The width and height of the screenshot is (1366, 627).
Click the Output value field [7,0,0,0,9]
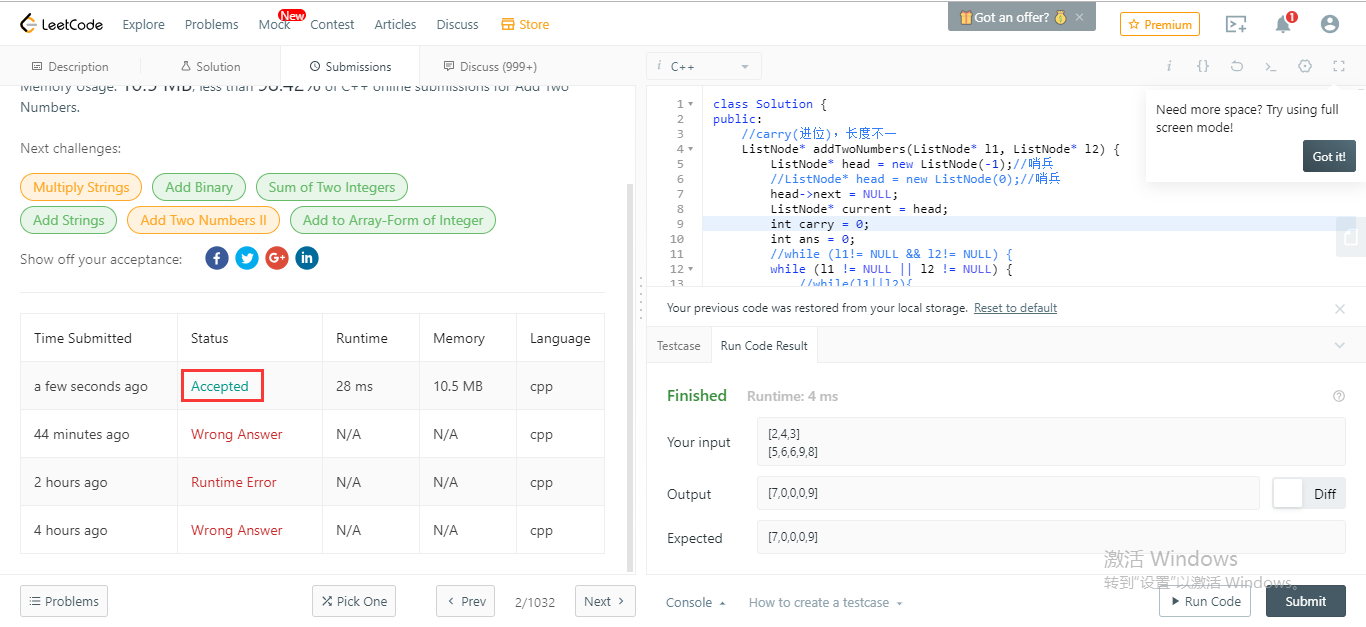pos(1008,493)
